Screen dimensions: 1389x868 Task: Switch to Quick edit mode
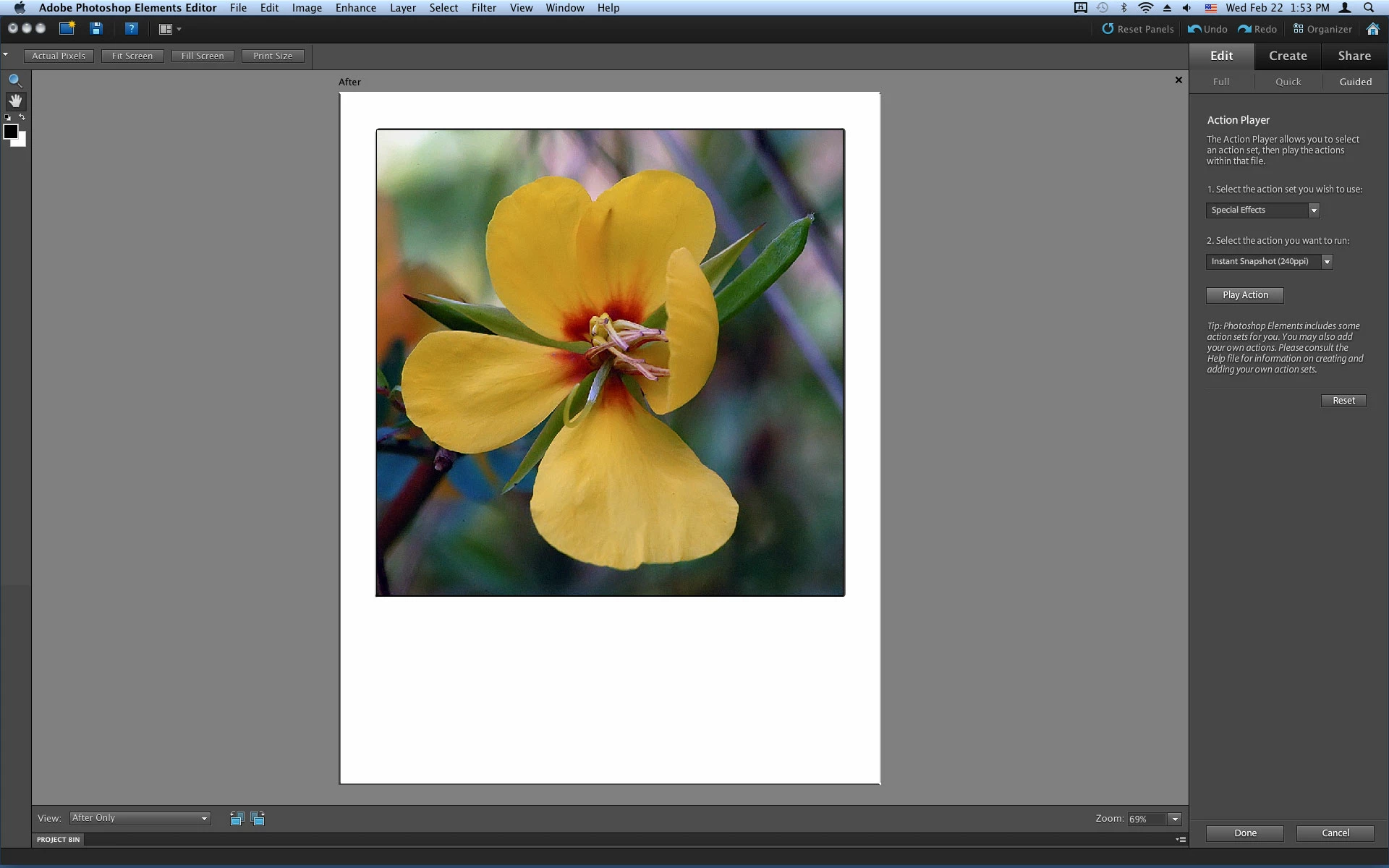1288,82
